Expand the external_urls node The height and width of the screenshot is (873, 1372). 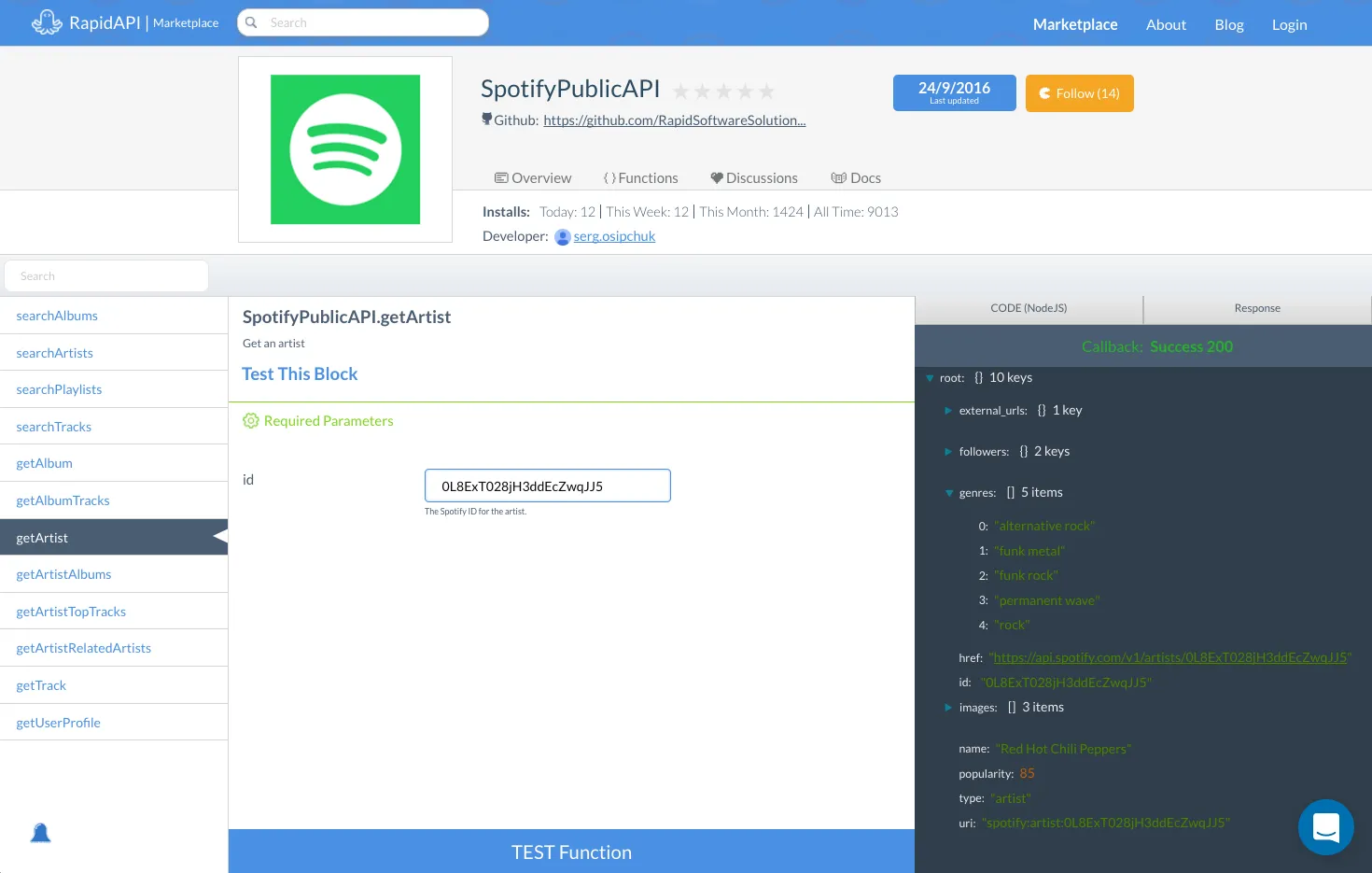(948, 411)
